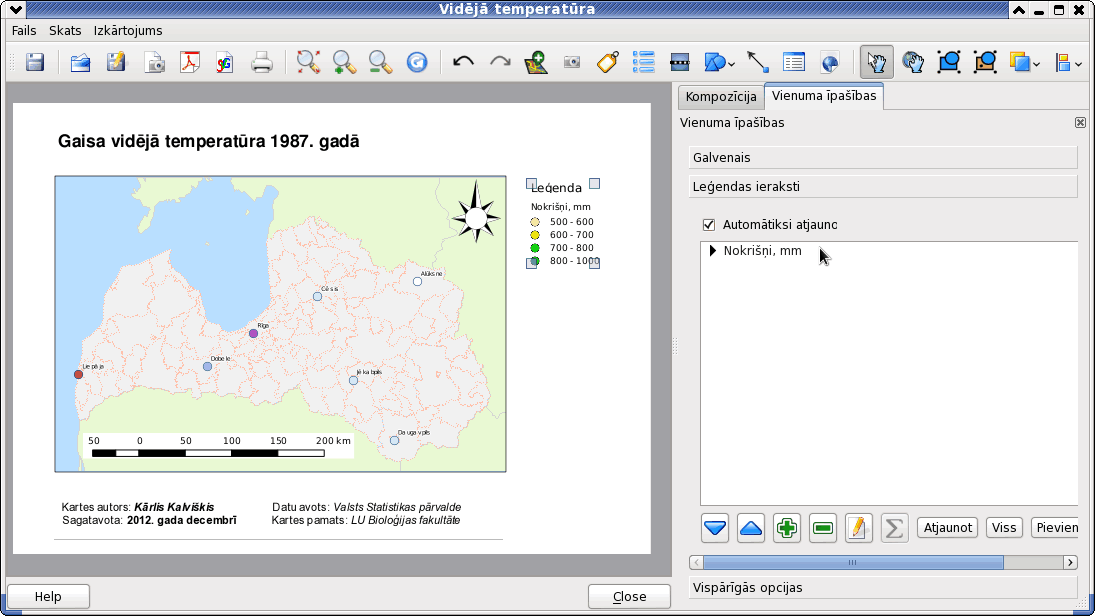1095x616 pixels.
Task: Click the save as template icon
Action: tap(117, 63)
